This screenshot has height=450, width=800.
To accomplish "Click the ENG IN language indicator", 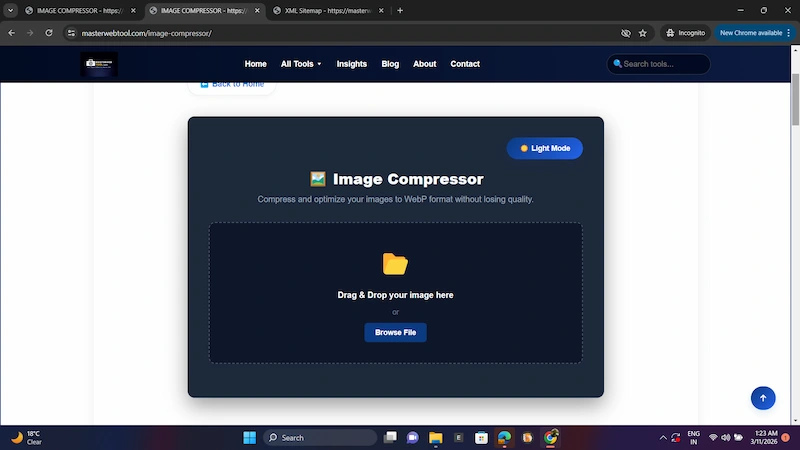I will pyautogui.click(x=693, y=437).
